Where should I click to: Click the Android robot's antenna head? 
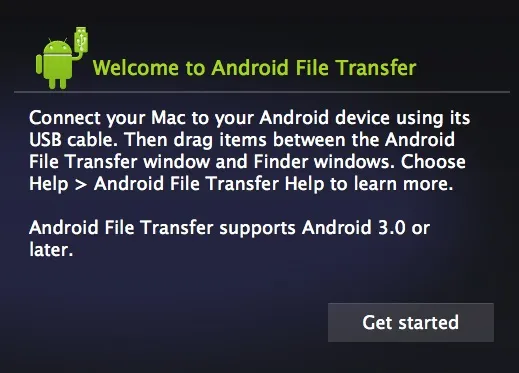[58, 46]
